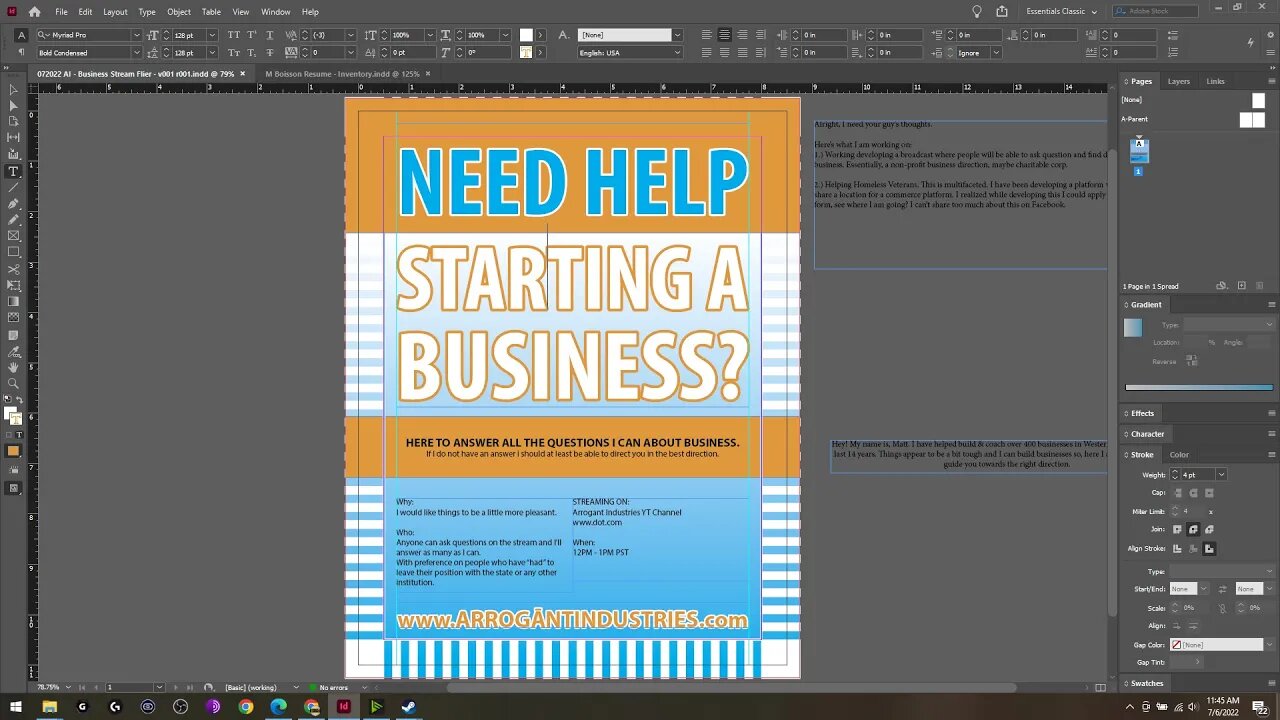Click the Strikethrough text button
1280x720 pixels.
(270, 52)
